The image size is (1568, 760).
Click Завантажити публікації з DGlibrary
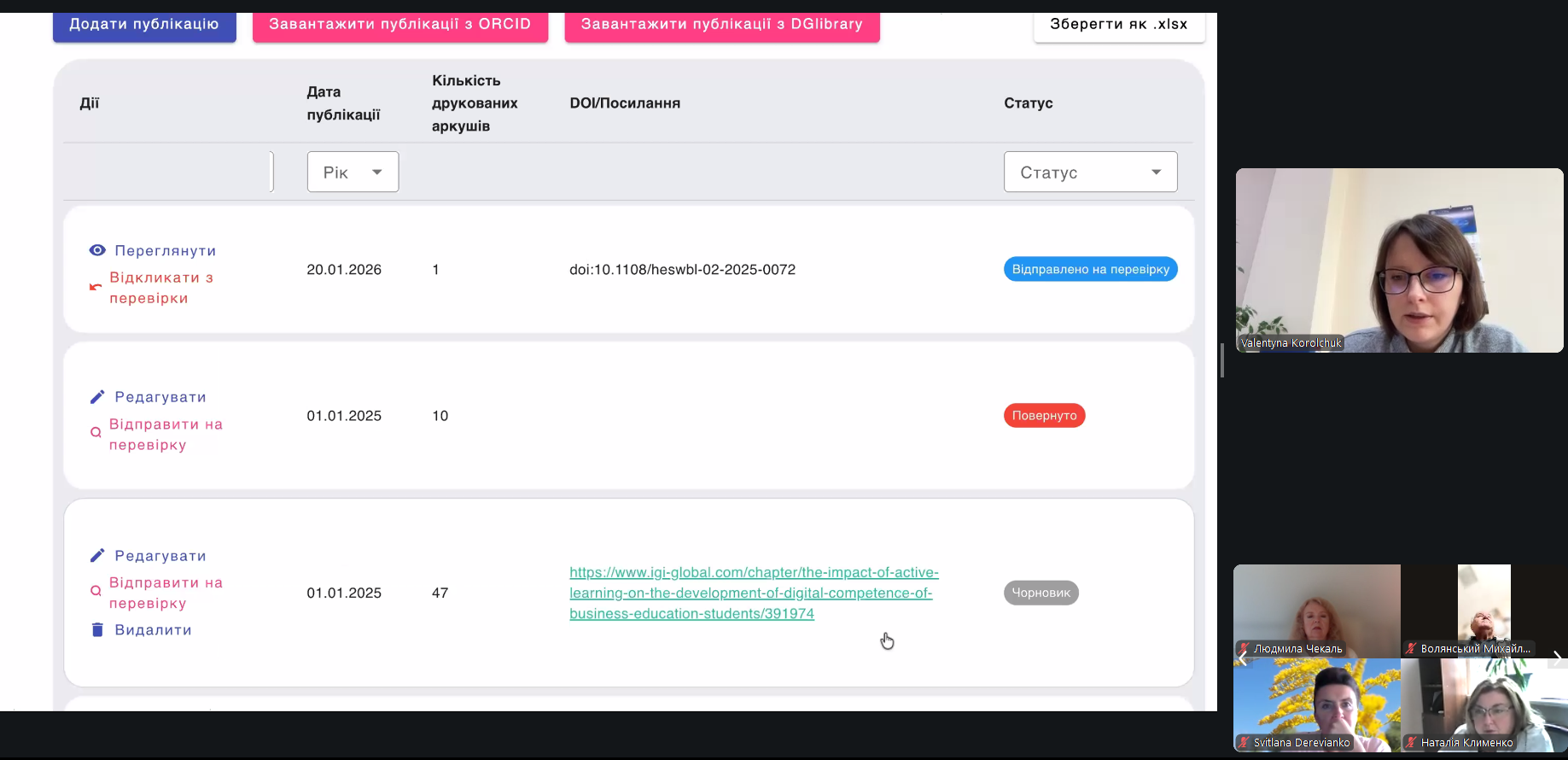pyautogui.click(x=722, y=25)
